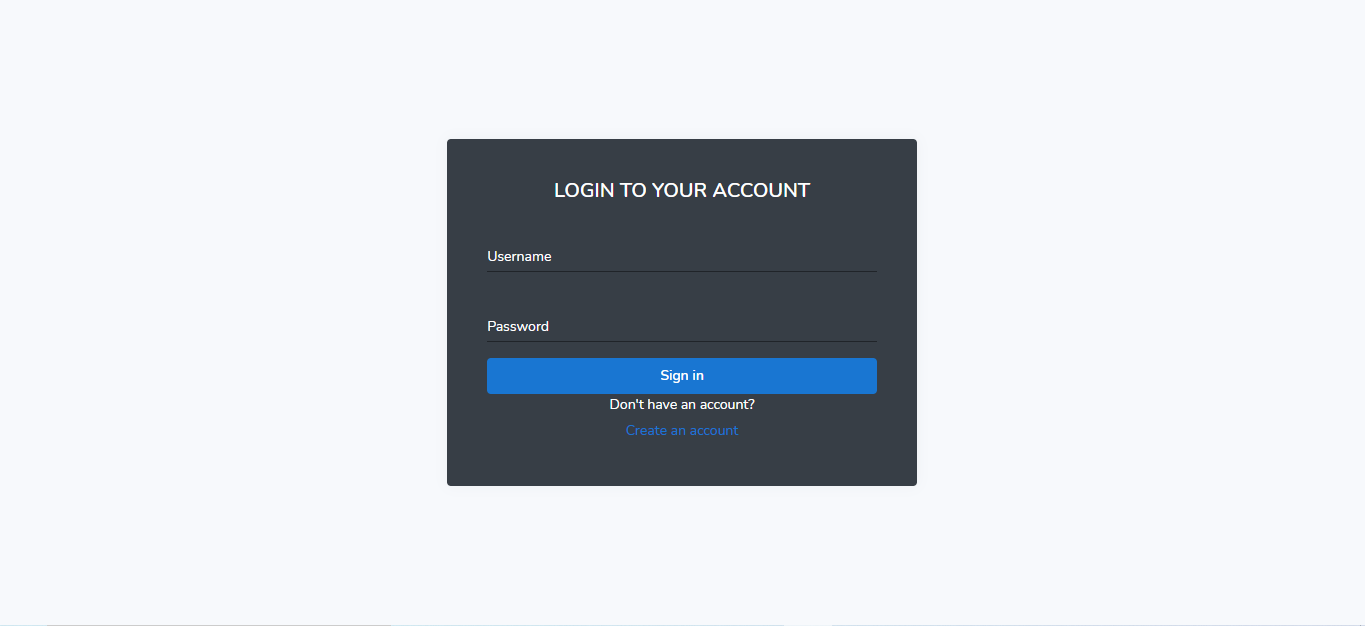The image size is (1365, 626).
Task: Click the empty area right of Username label
Action: pos(714,257)
